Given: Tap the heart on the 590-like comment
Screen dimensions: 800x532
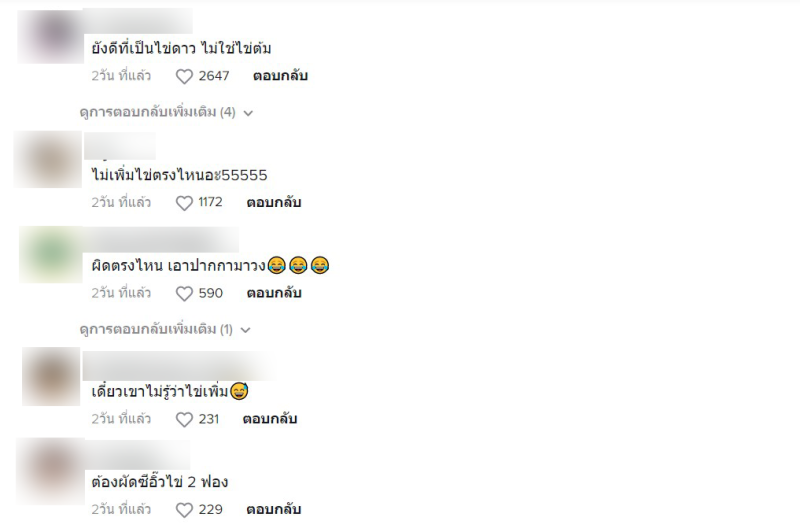Looking at the screenshot, I should click(x=184, y=294).
